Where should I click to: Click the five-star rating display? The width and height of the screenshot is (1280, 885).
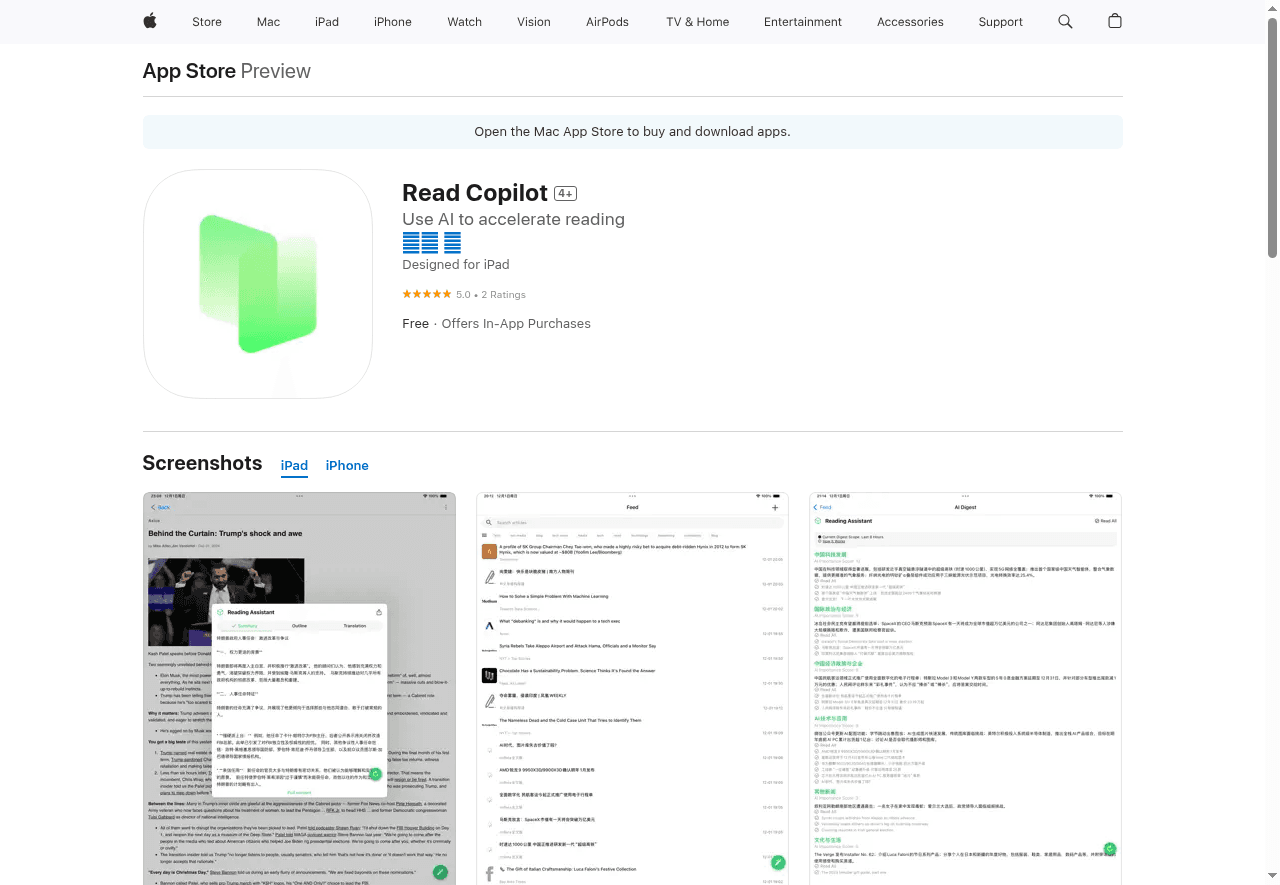(428, 294)
